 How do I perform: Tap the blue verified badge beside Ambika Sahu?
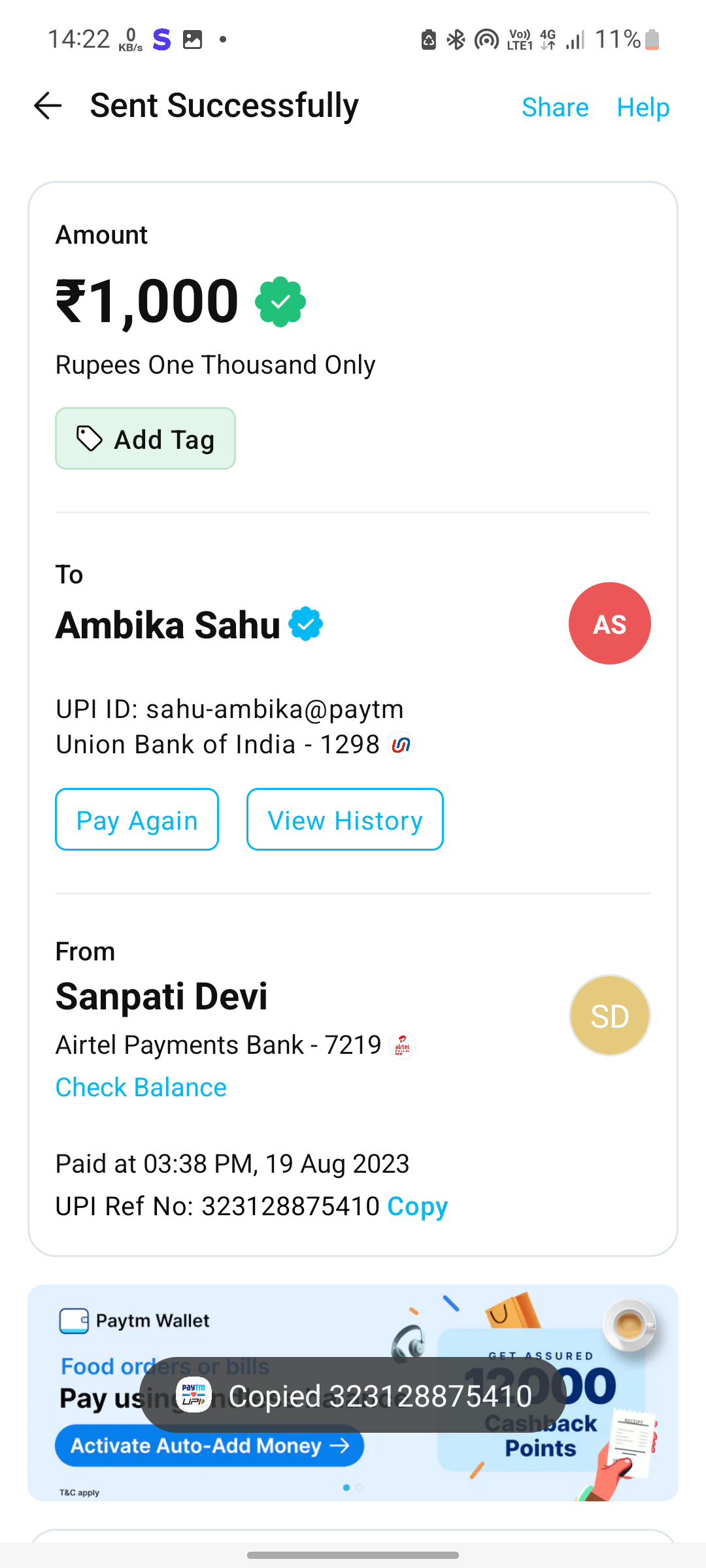[x=306, y=624]
